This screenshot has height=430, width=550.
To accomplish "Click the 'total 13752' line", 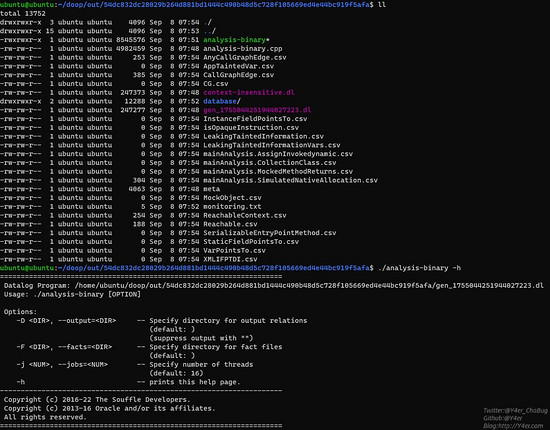I will coord(23,13).
